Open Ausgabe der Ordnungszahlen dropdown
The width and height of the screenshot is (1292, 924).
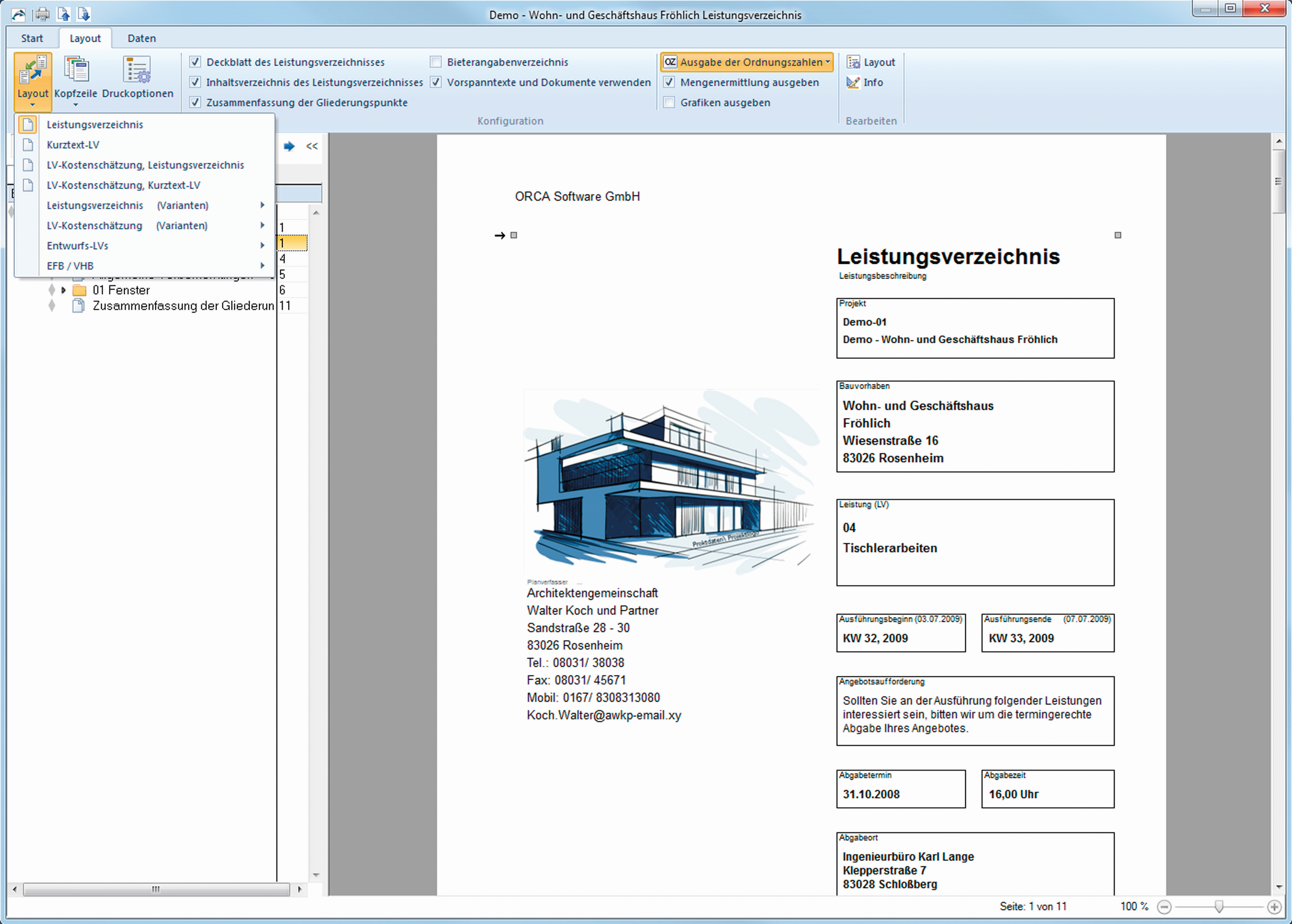[x=747, y=62]
